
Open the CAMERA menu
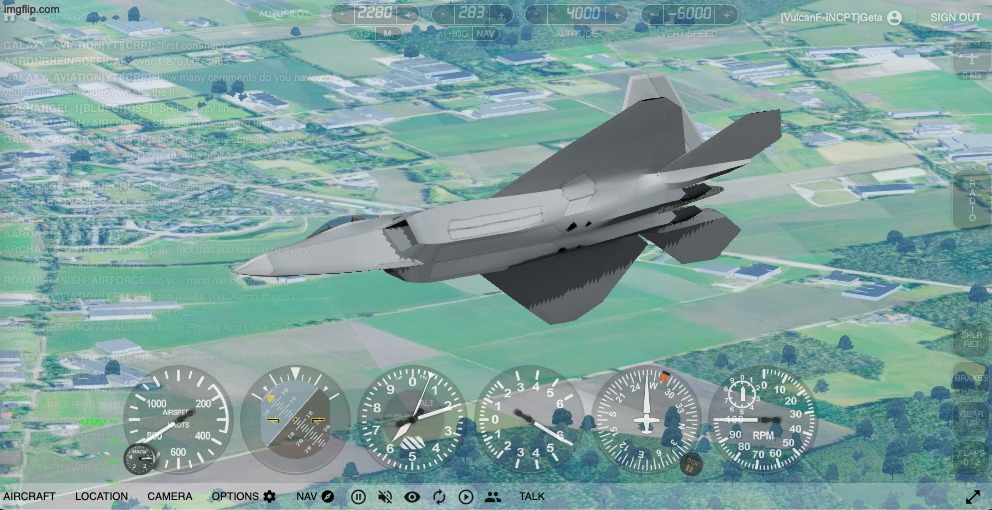(170, 496)
